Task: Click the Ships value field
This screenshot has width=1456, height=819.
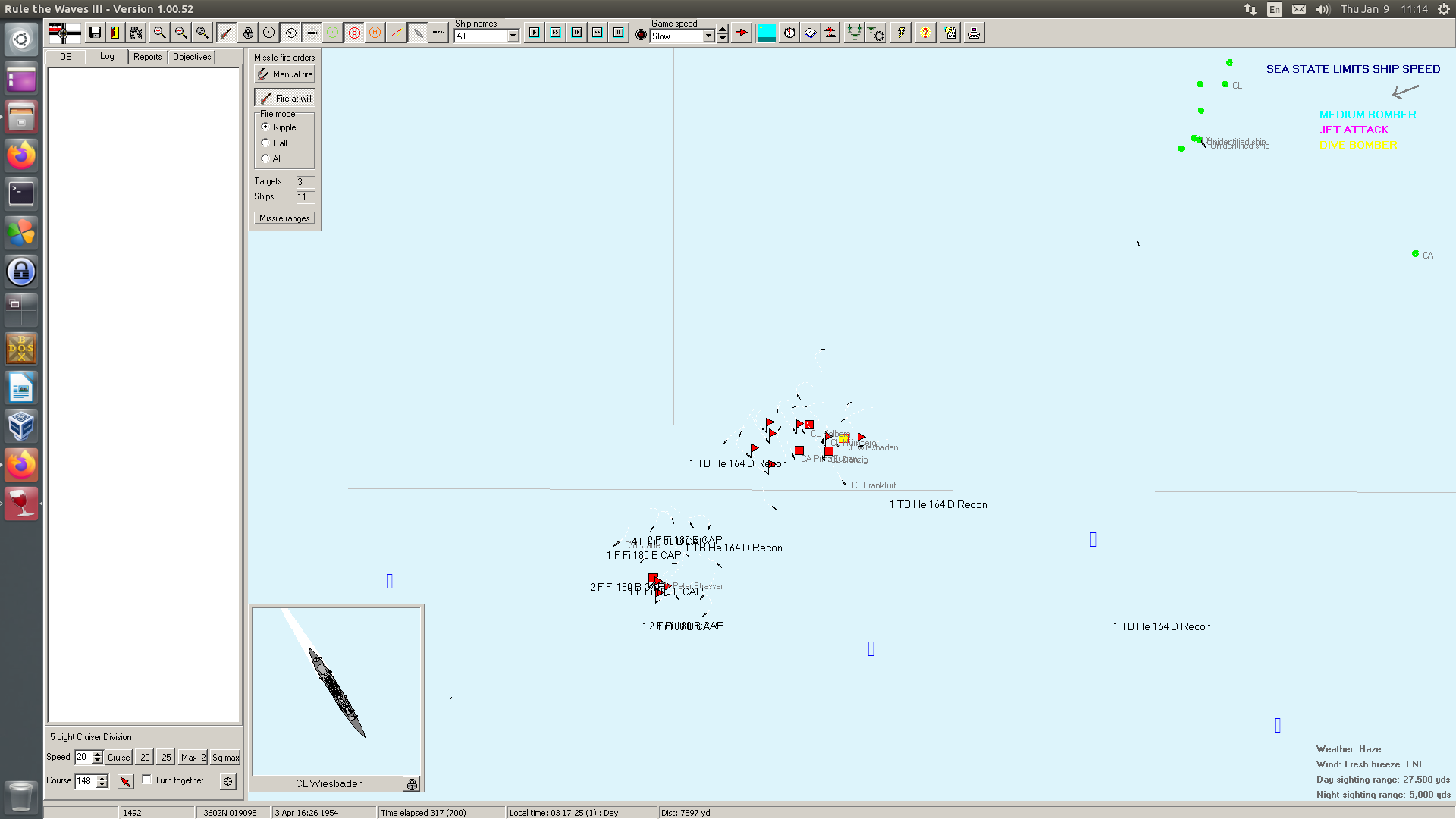Action: tap(305, 197)
